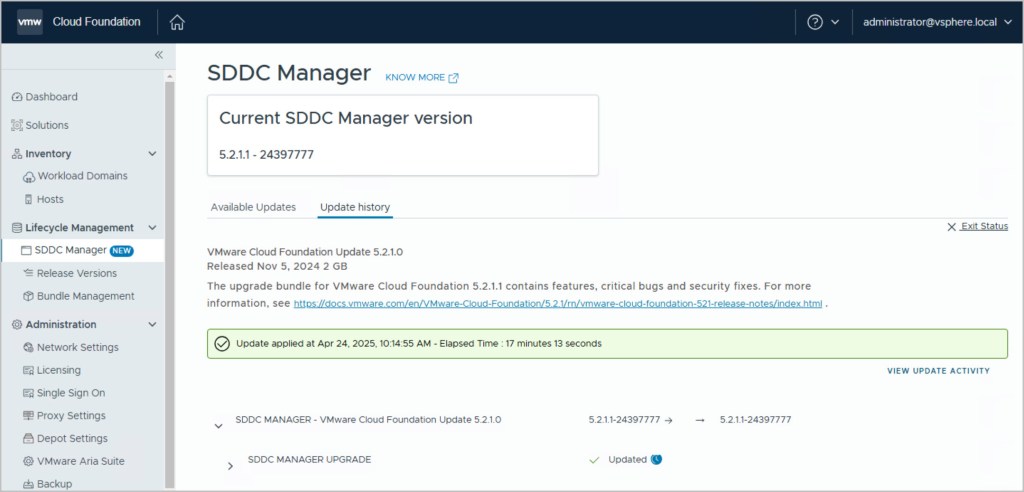The height and width of the screenshot is (492, 1024).
Task: Open the 5.2.1 release notes URL
Action: [x=558, y=303]
